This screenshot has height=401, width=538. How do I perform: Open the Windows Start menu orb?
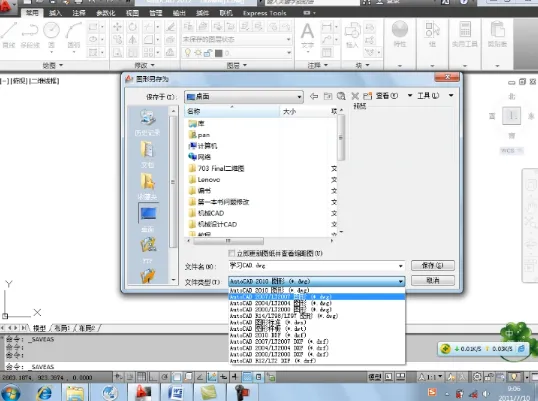coord(11,393)
